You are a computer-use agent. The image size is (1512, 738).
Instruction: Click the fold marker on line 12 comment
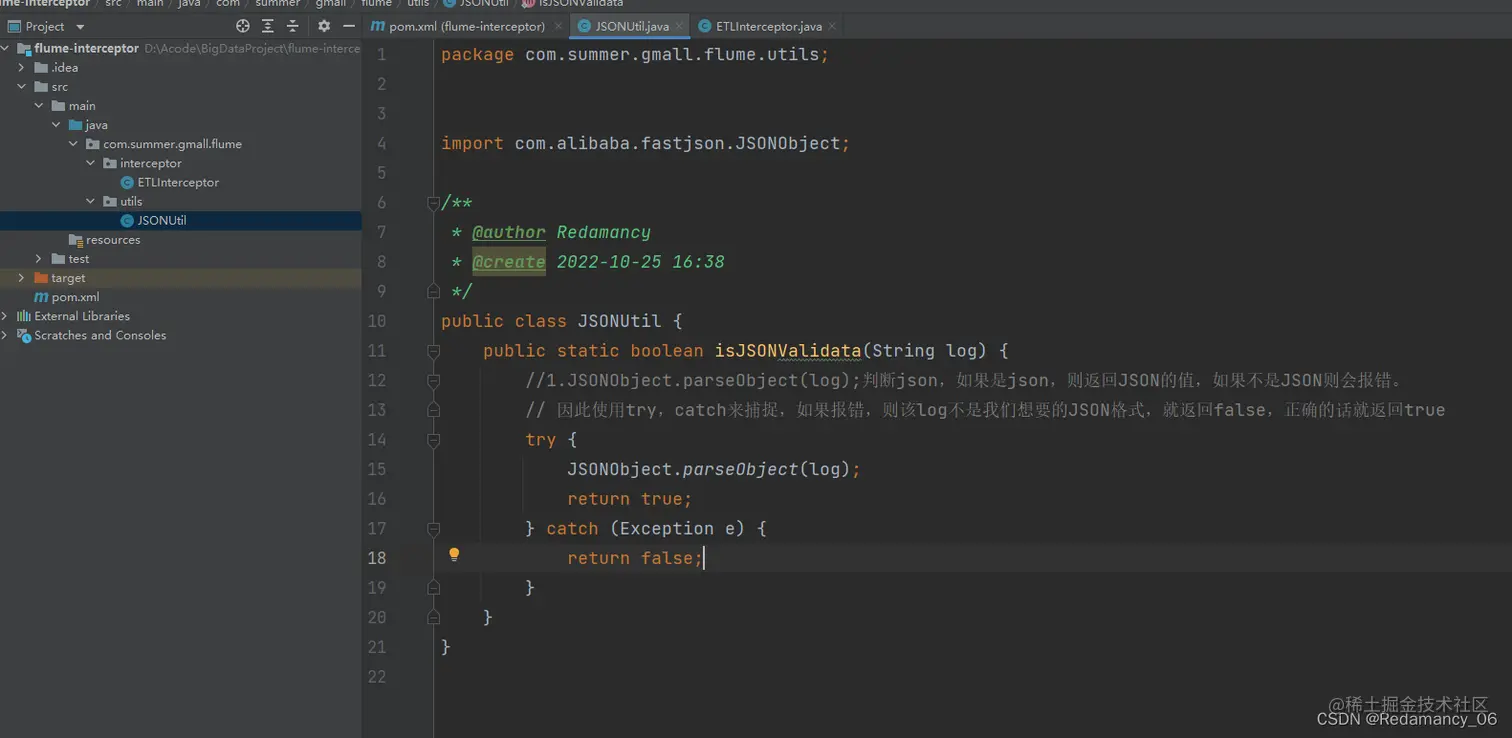(x=433, y=381)
